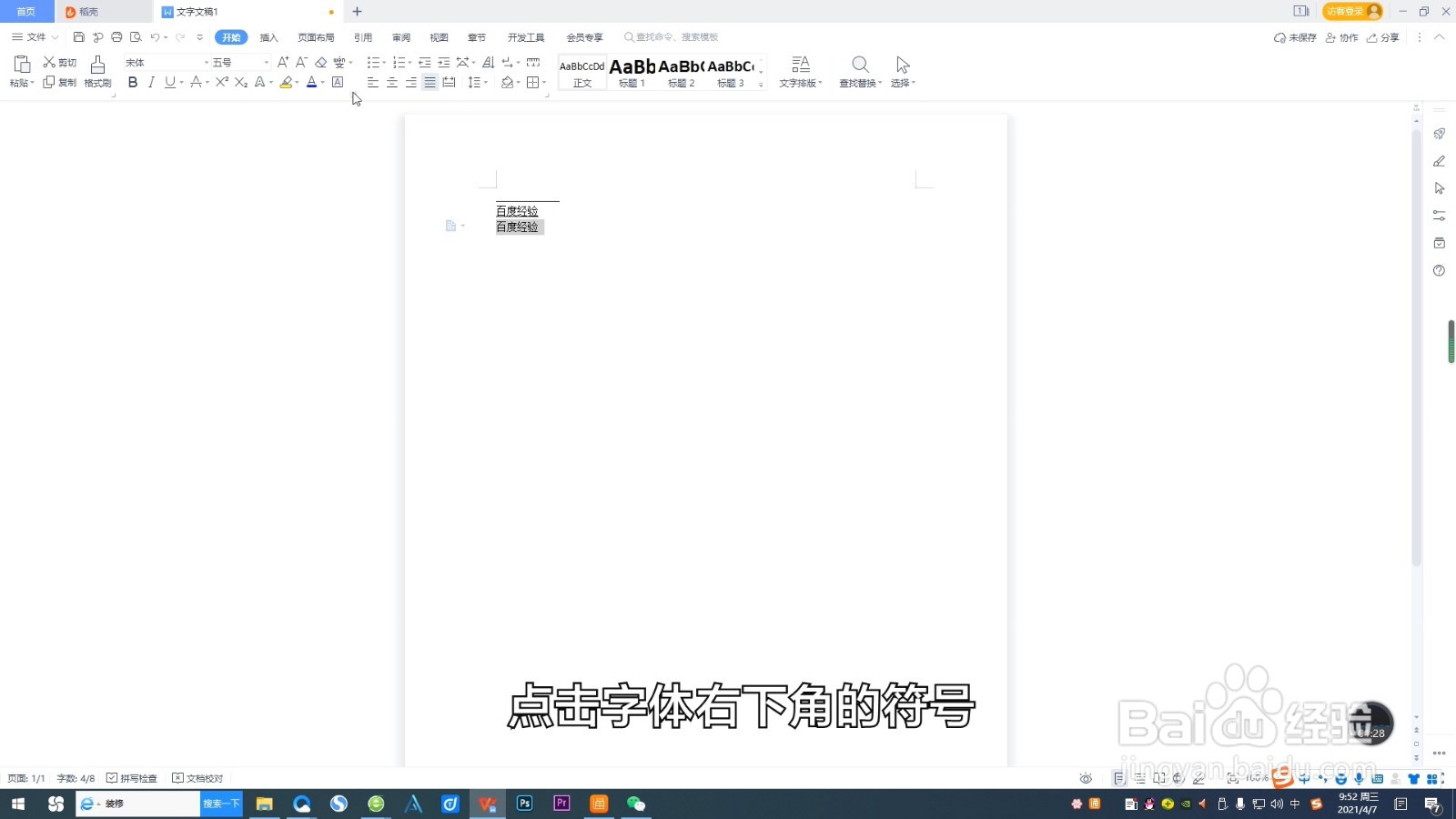Open Print Preview from quick access toolbar
This screenshot has width=1456, height=819.
[136, 37]
